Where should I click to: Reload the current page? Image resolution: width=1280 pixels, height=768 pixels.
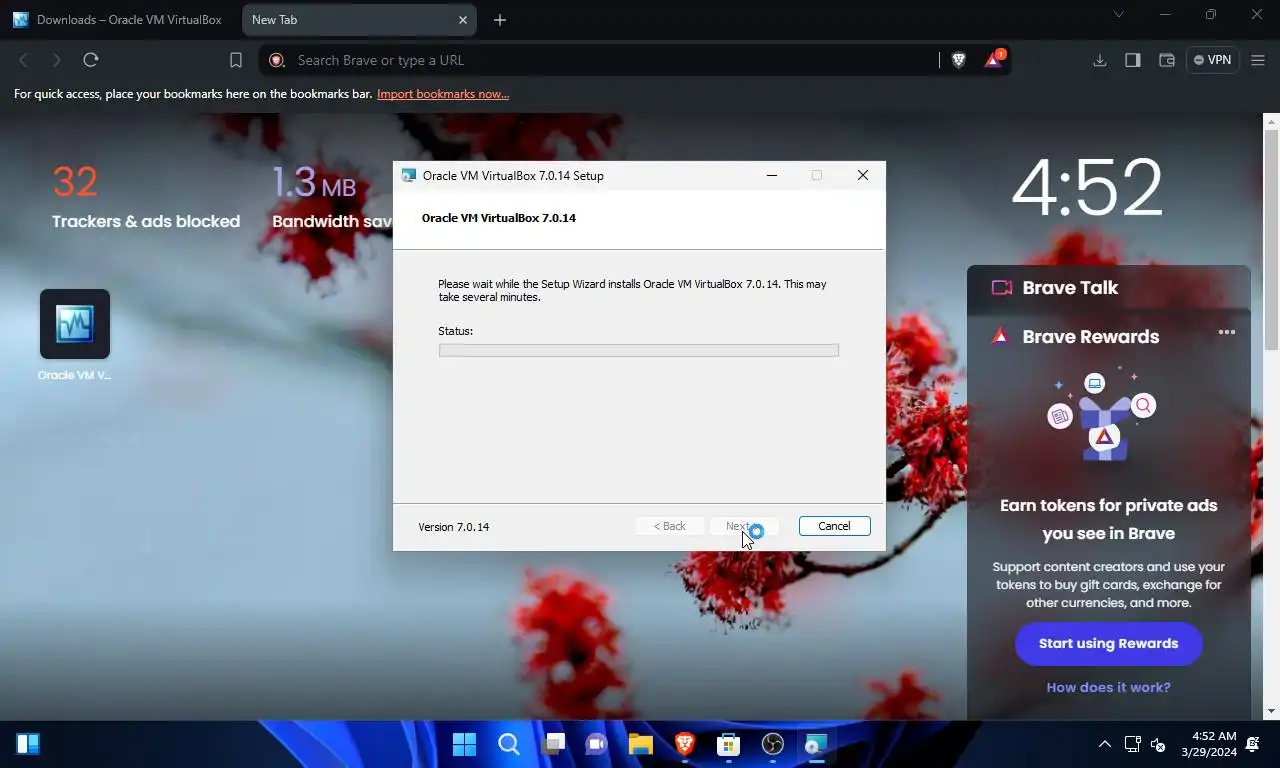[91, 60]
